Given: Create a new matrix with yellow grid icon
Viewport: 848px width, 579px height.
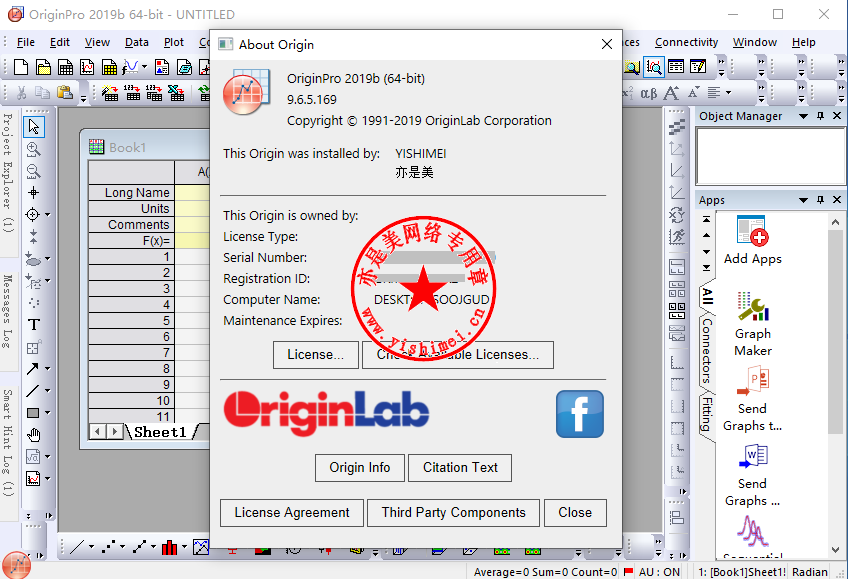Looking at the screenshot, I should [109, 67].
